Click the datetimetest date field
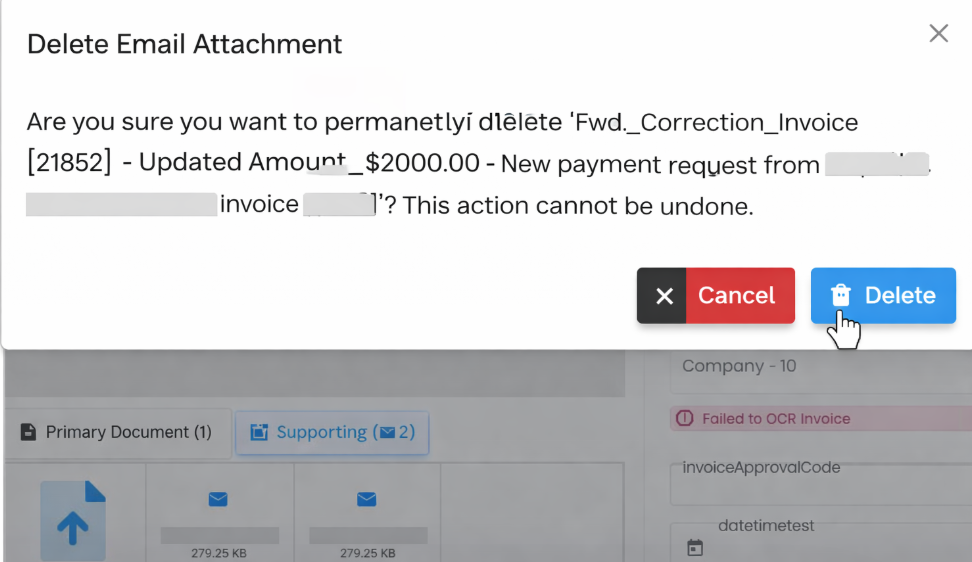The image size is (972, 562). pos(830,540)
